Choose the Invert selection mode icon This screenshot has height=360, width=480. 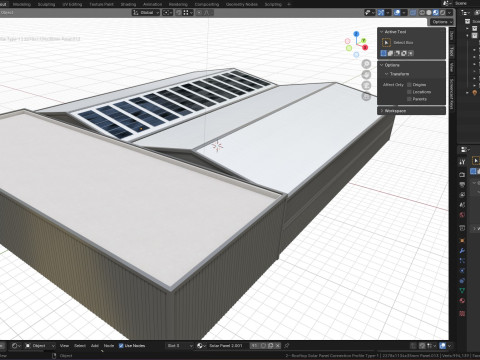[404, 53]
